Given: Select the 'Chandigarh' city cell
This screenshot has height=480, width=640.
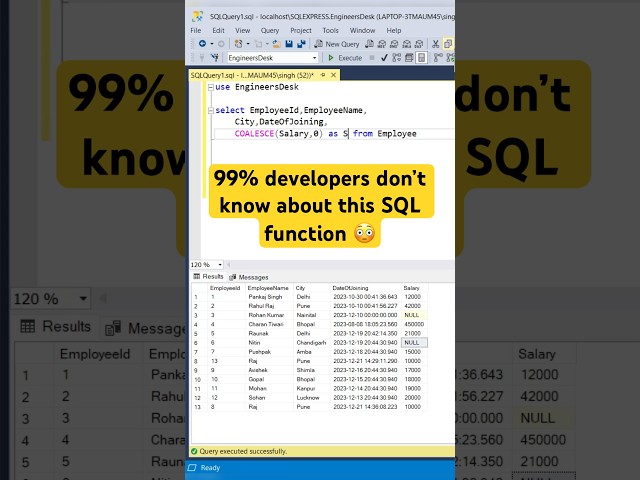Looking at the screenshot, I should pos(311,342).
